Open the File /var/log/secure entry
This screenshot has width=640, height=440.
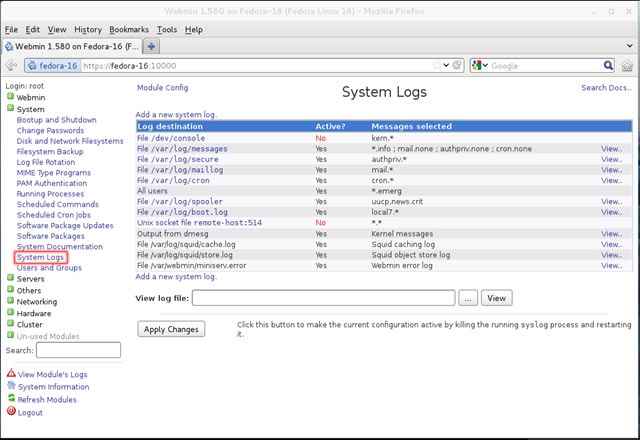[x=178, y=159]
